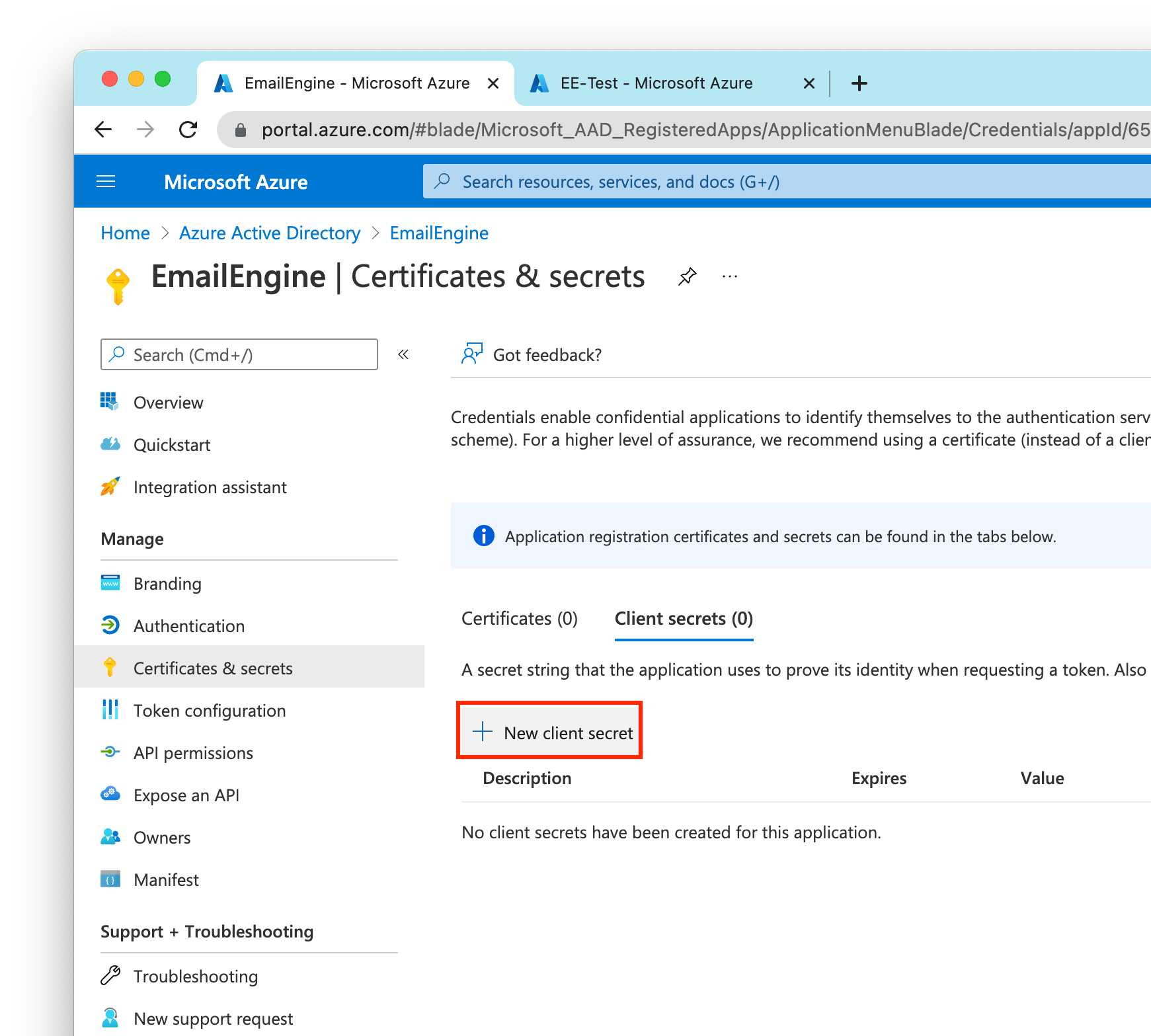The image size is (1151, 1036).
Task: Click the Value column header
Action: (x=1042, y=777)
